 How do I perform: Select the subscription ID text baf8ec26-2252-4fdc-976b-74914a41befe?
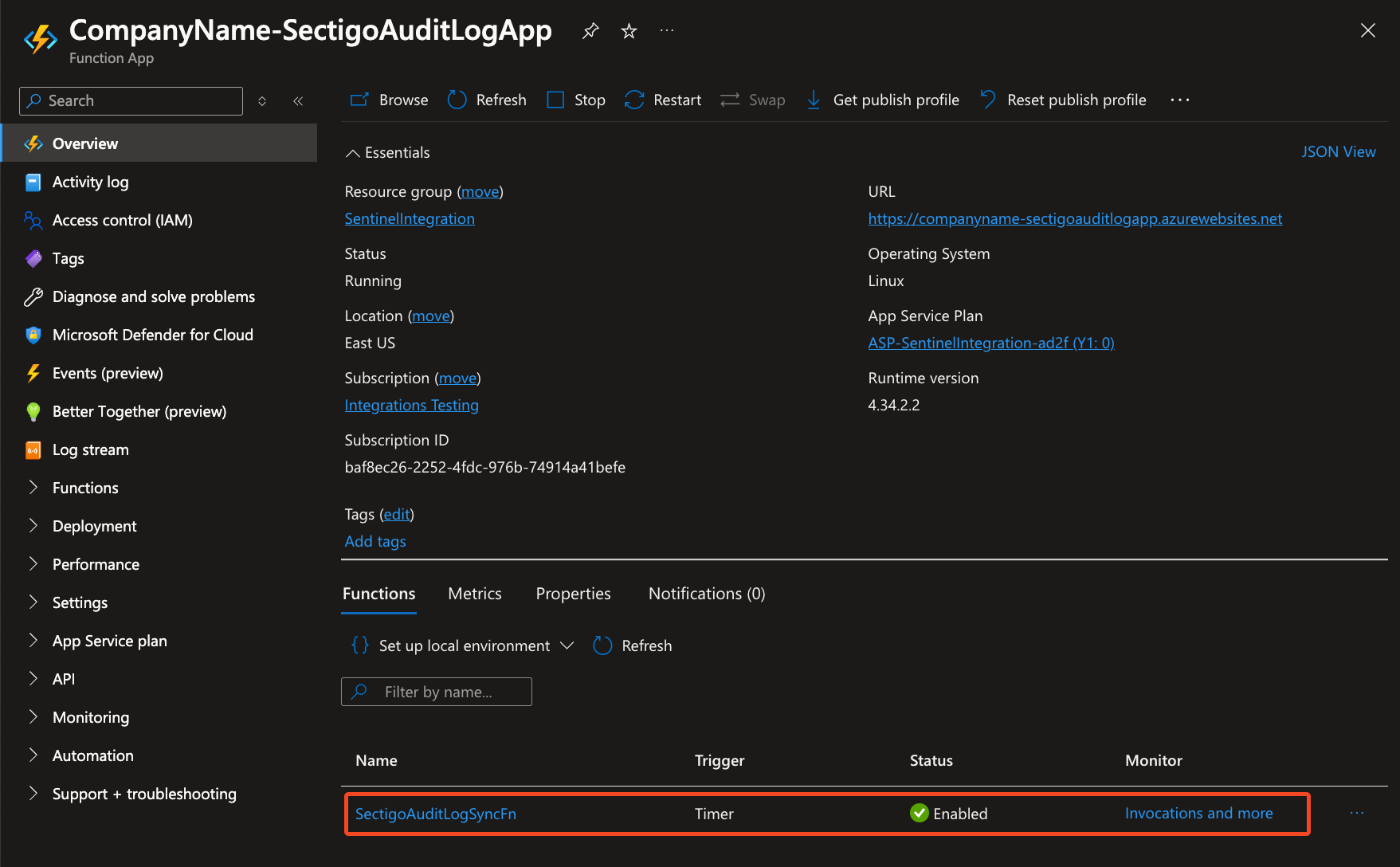(485, 467)
